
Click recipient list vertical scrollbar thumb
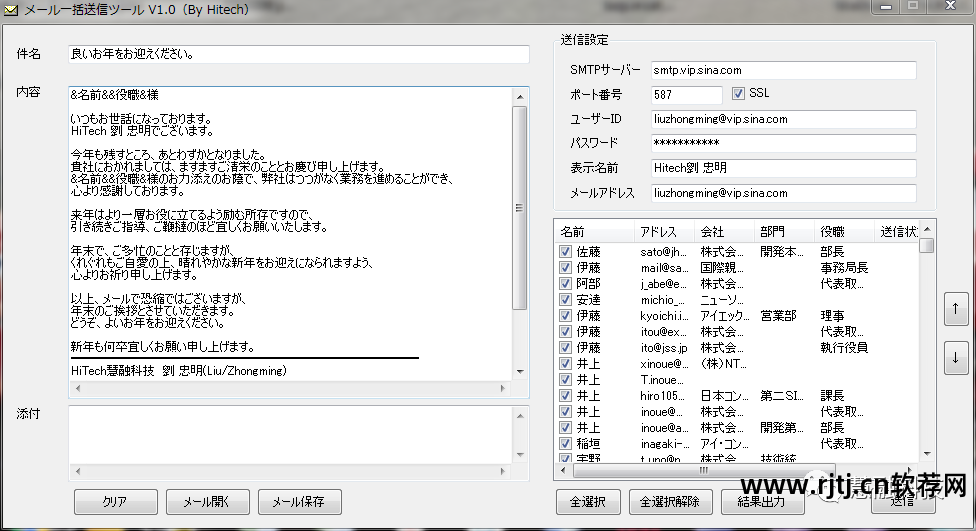[927, 245]
